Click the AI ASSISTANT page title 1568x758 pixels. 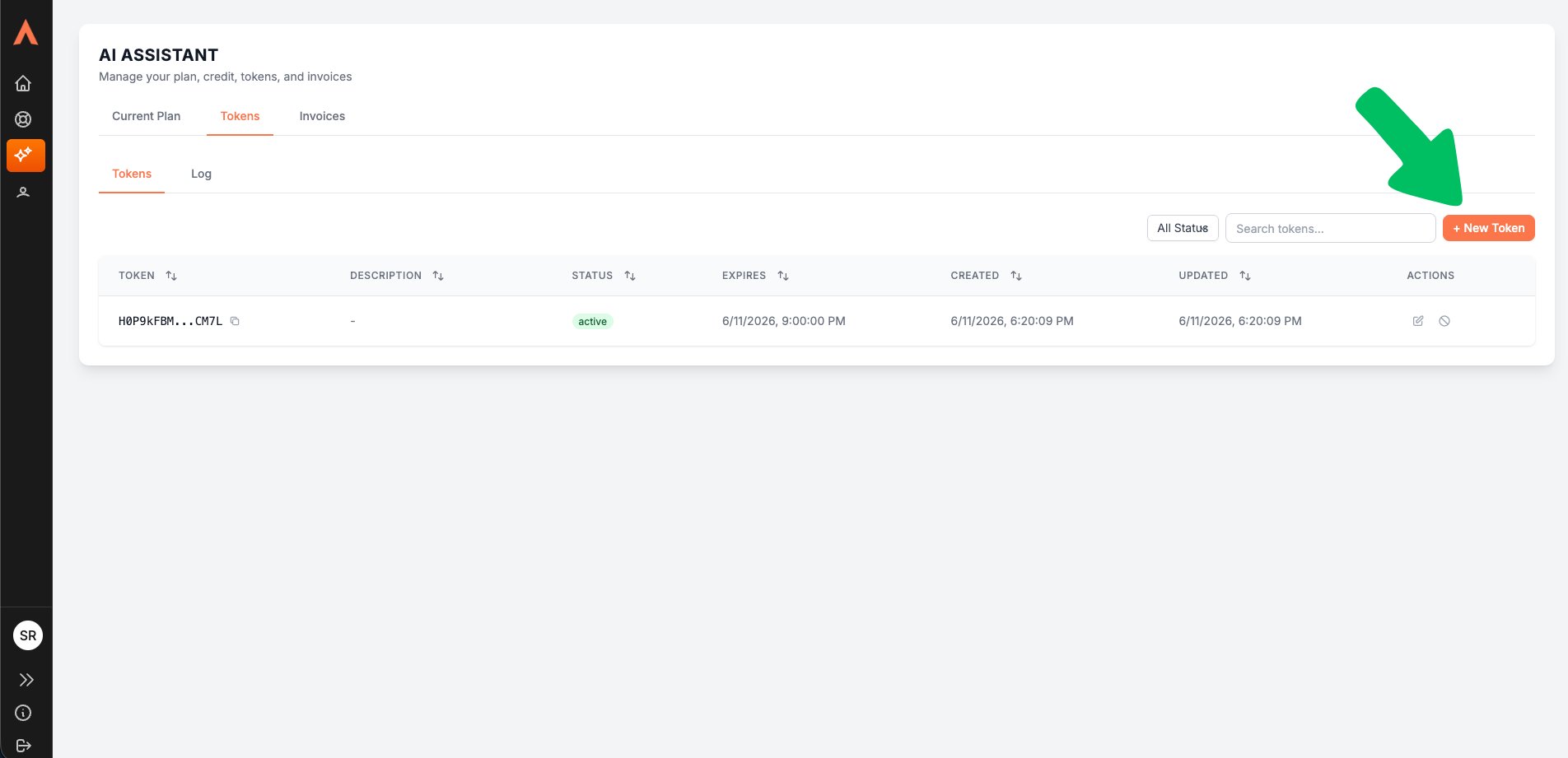(158, 55)
